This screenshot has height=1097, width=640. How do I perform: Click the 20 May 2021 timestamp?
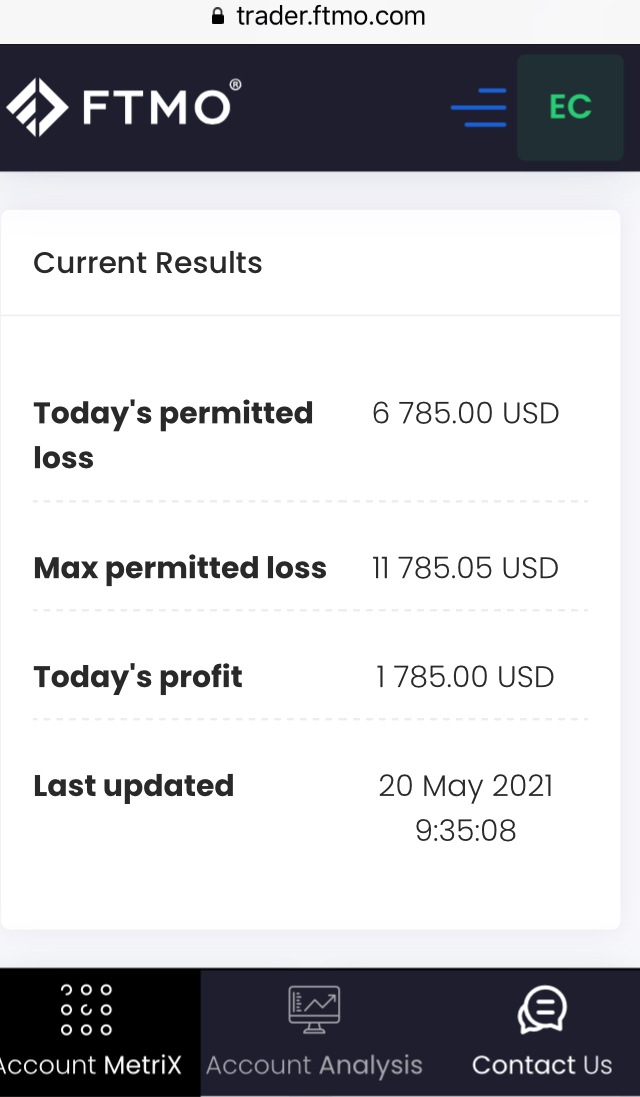click(466, 786)
